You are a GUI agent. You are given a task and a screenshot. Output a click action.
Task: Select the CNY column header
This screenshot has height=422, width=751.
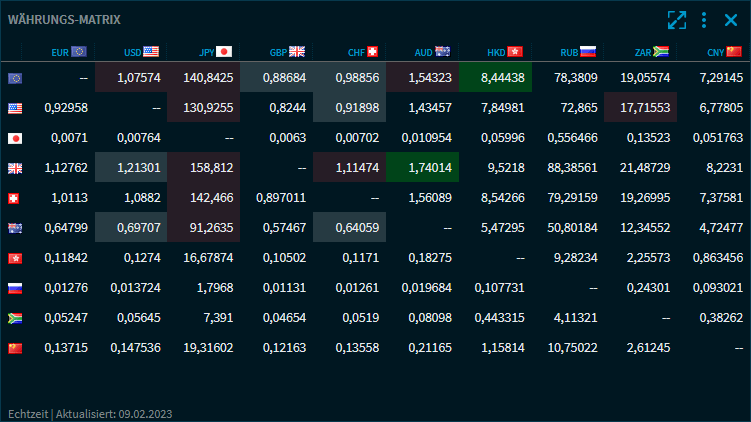(x=724, y=52)
